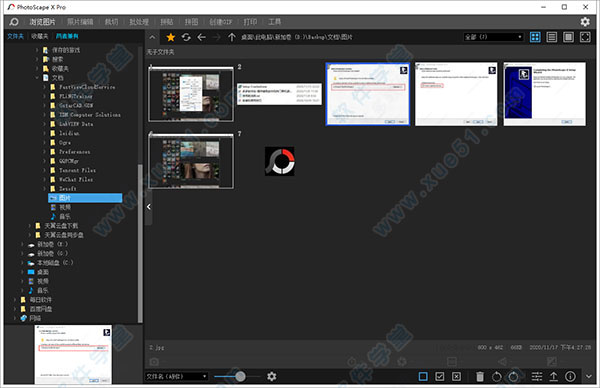Select the white file list thumbnail
600x388 pixels.
[279, 94]
